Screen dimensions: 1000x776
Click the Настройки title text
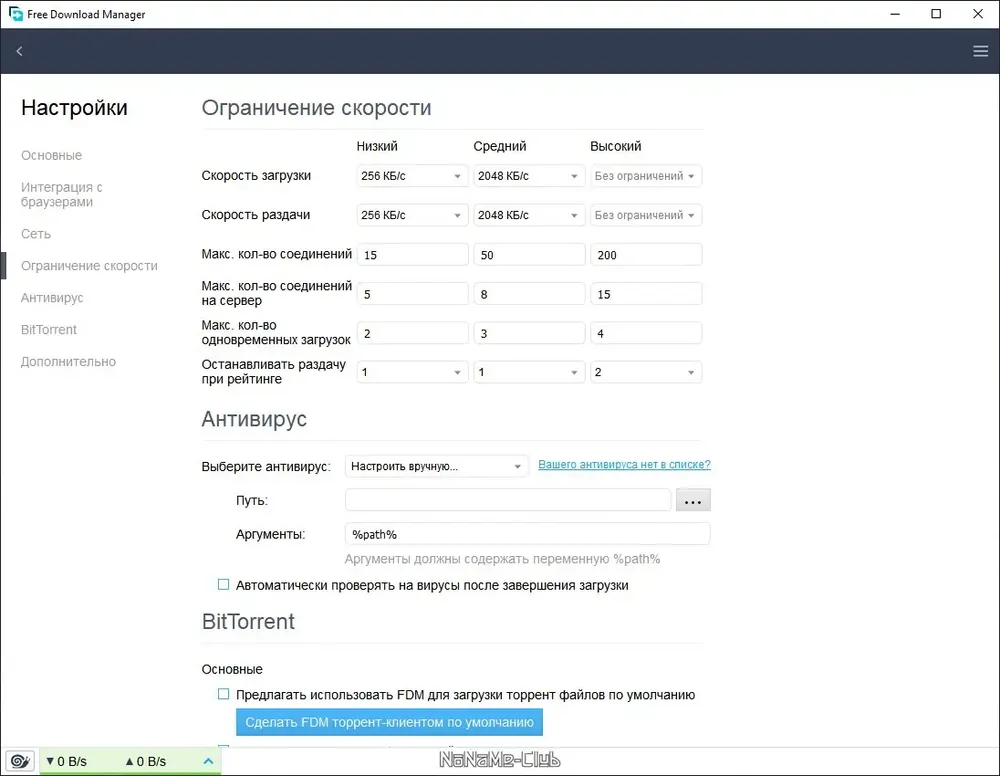[x=74, y=108]
